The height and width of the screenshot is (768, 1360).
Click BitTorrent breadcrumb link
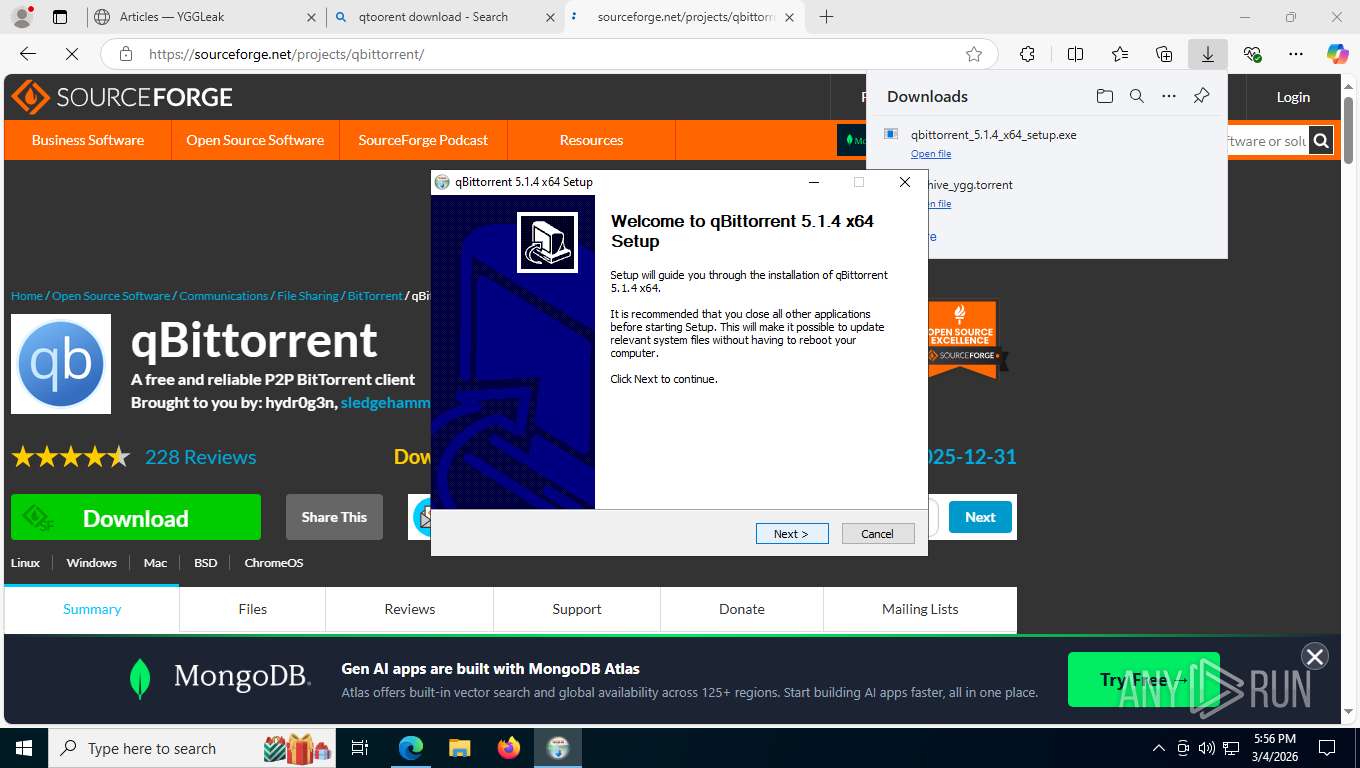[x=375, y=296]
